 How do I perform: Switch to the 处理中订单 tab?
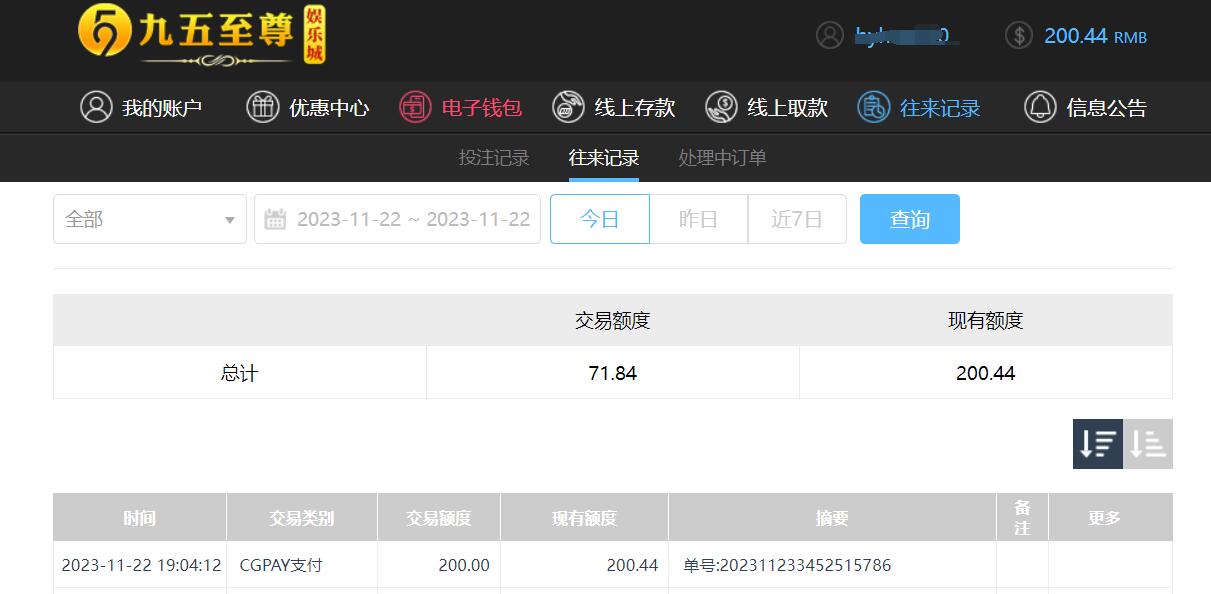click(x=722, y=158)
